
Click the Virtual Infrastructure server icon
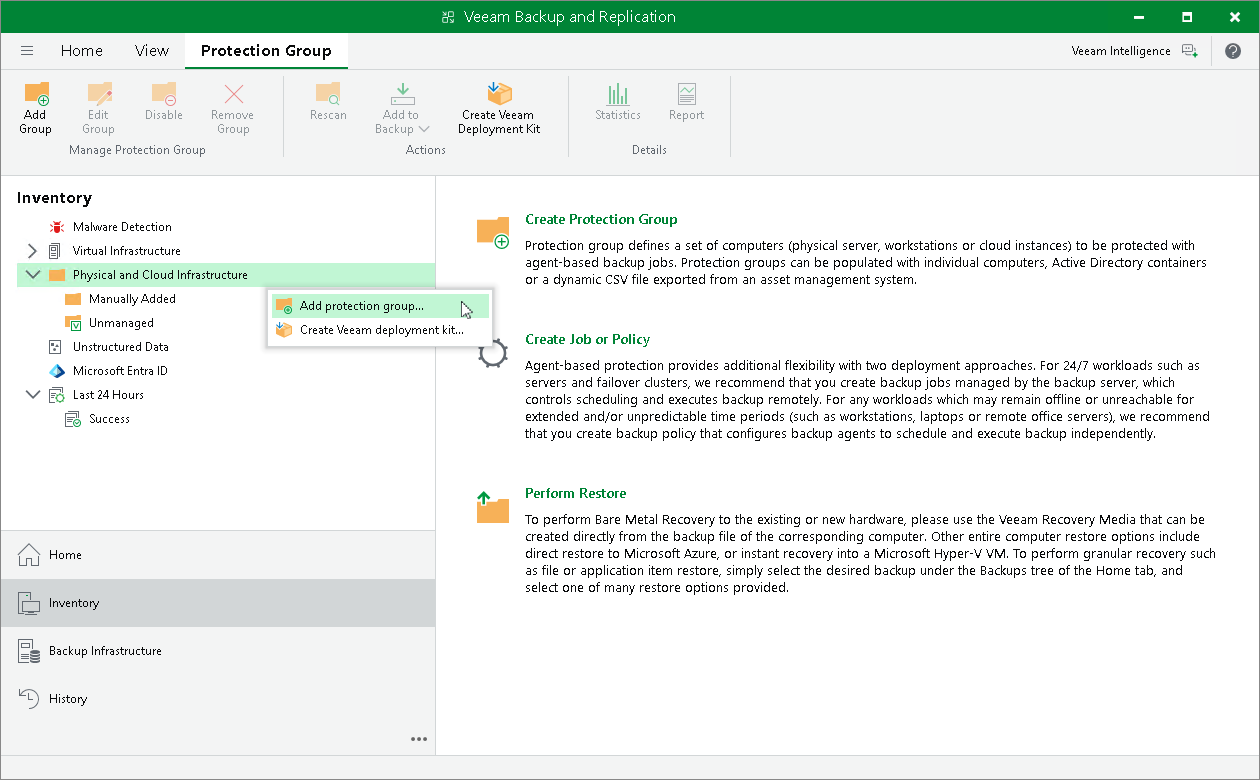[56, 251]
